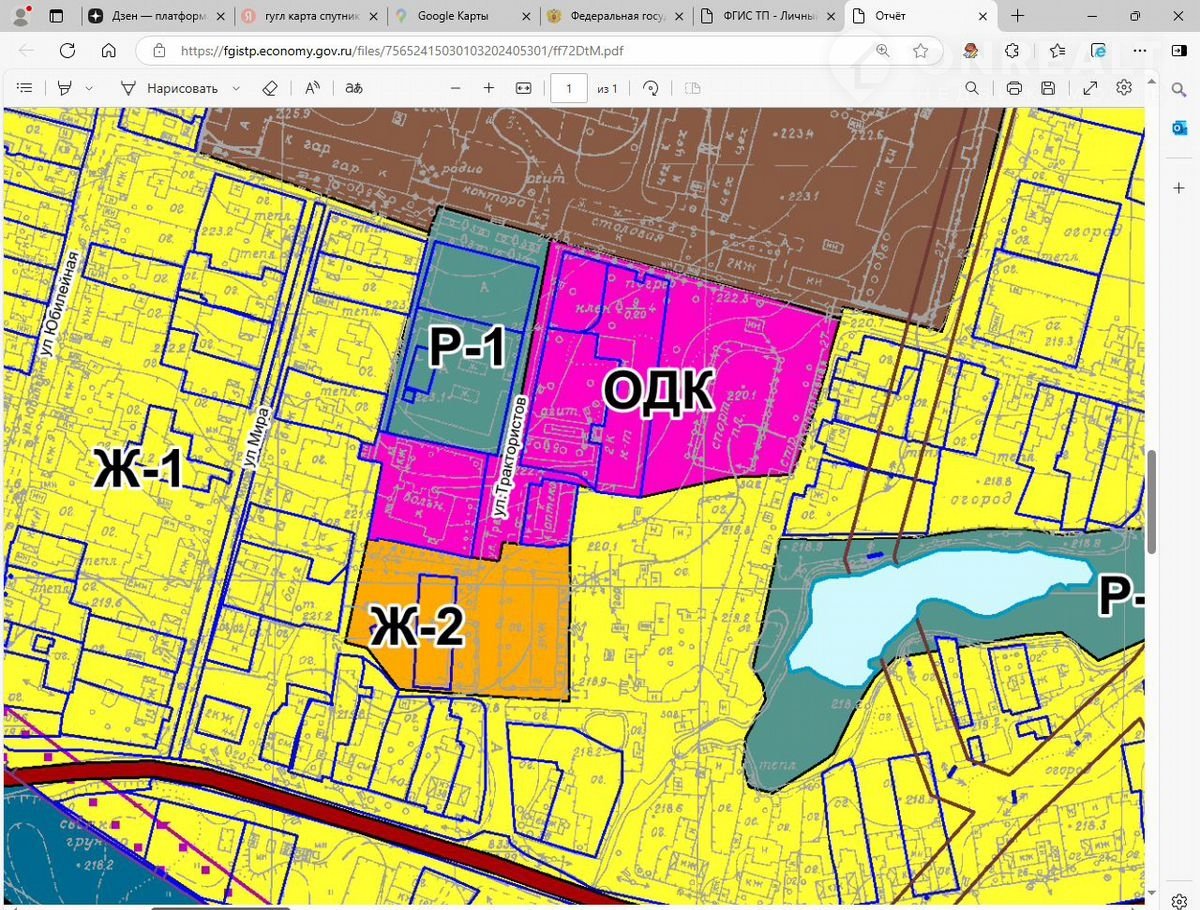Rotate the PDF document
The width and height of the screenshot is (1200, 910).
651,88
